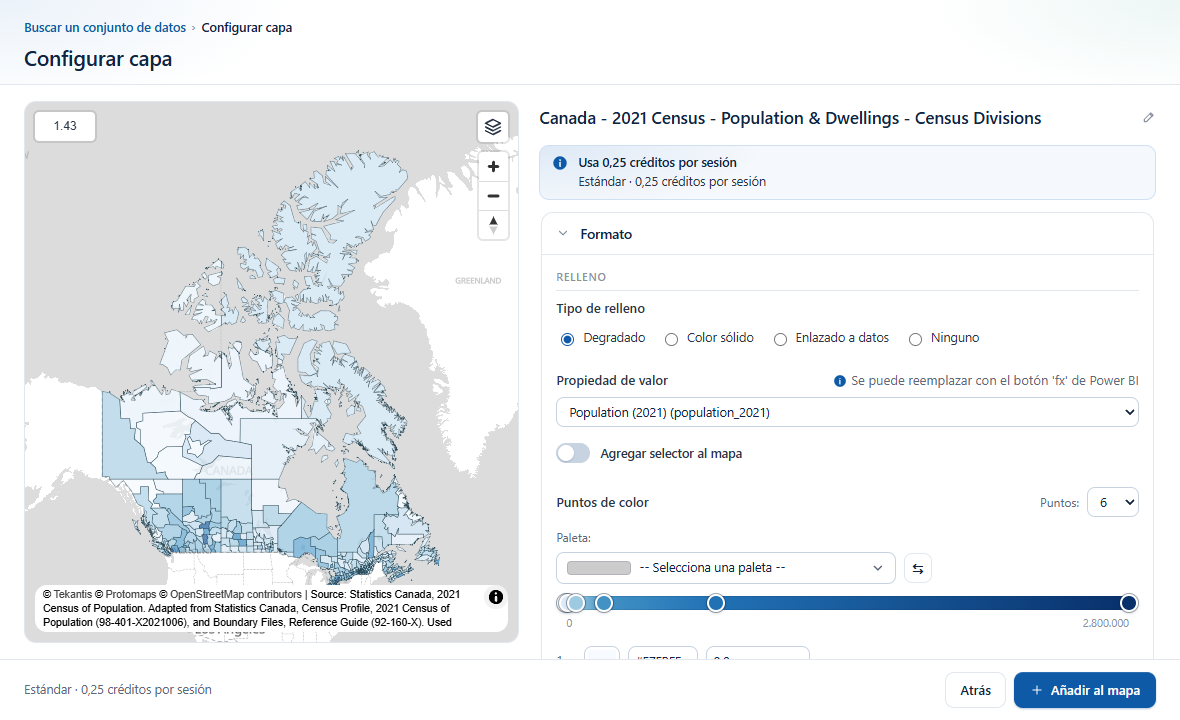This screenshot has height=720, width=1180.
Task: Open the Selecciona una paleta dropdown
Action: tap(725, 568)
